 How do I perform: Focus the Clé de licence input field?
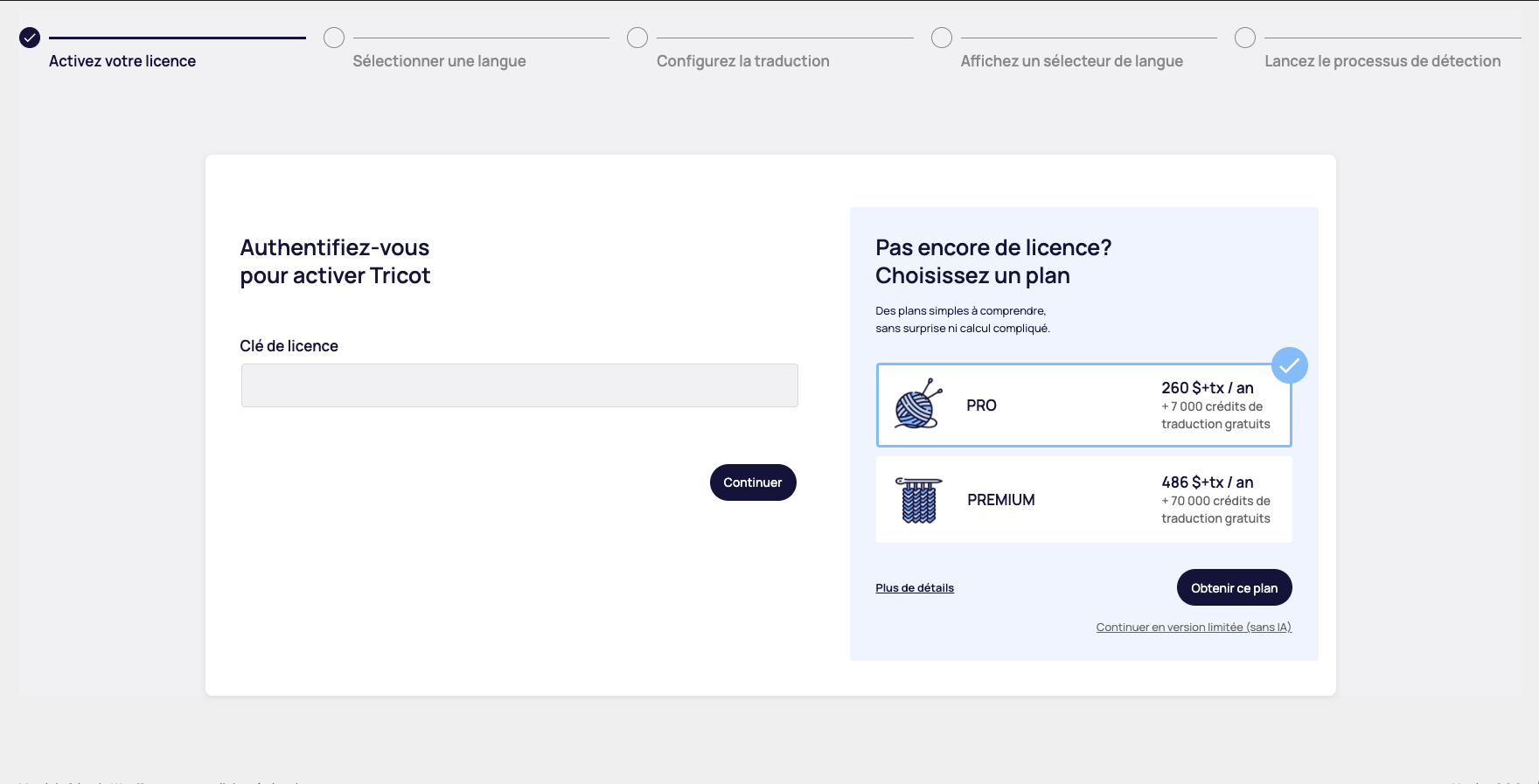point(519,385)
